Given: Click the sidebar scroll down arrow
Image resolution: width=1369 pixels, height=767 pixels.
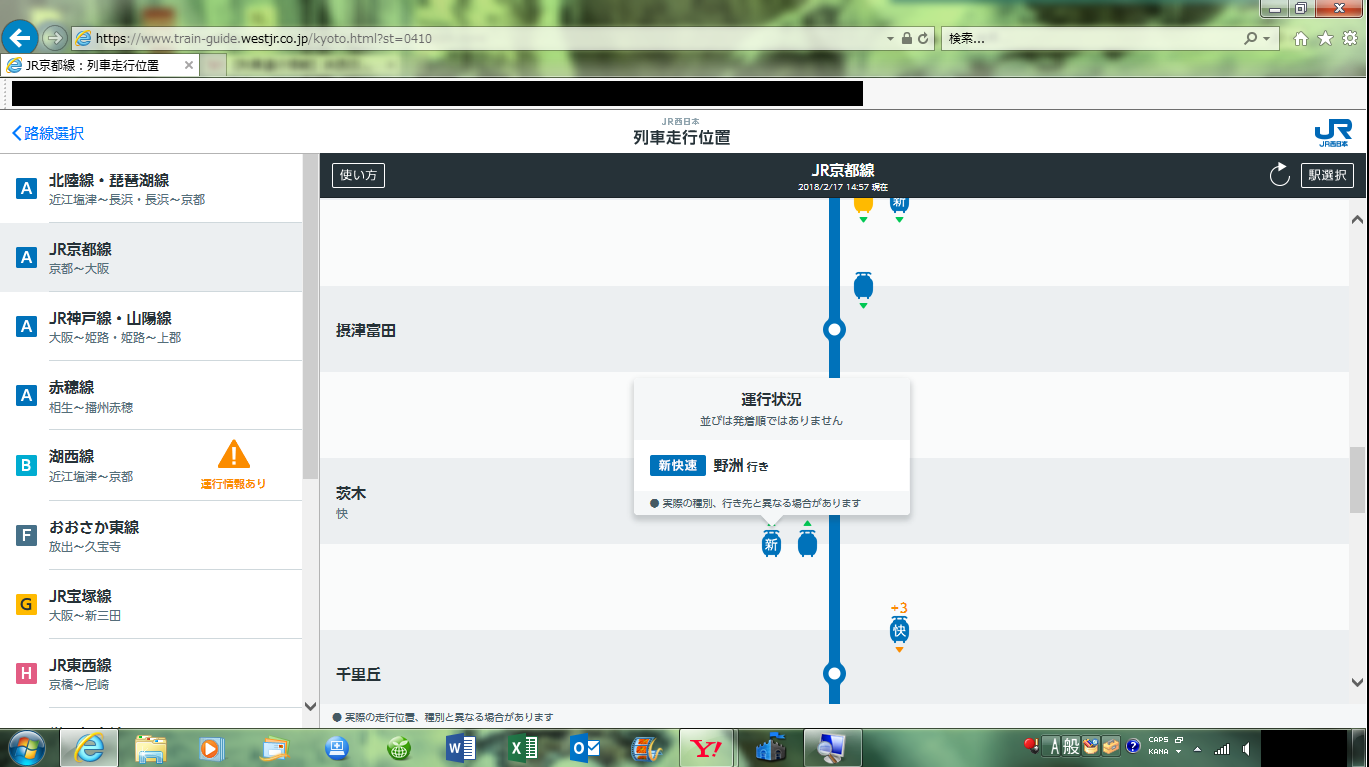Looking at the screenshot, I should (x=310, y=706).
